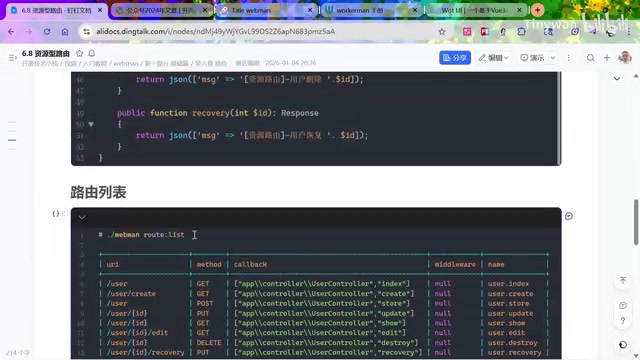Expand the arrow next to 演示
This screenshot has width=640, height=360.
[553, 58]
